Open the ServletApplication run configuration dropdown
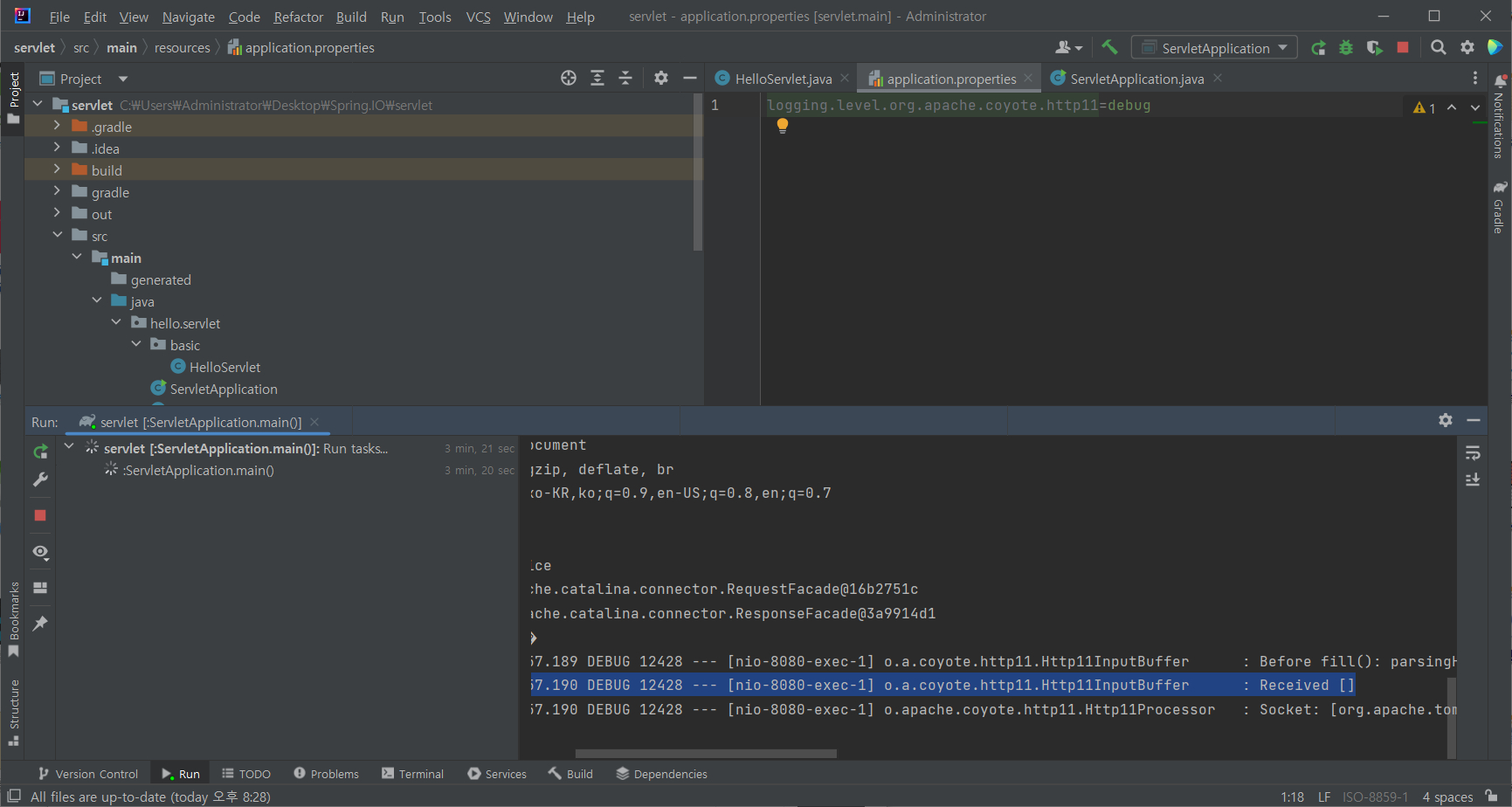Viewport: 1512px width, 807px height. point(1214,48)
